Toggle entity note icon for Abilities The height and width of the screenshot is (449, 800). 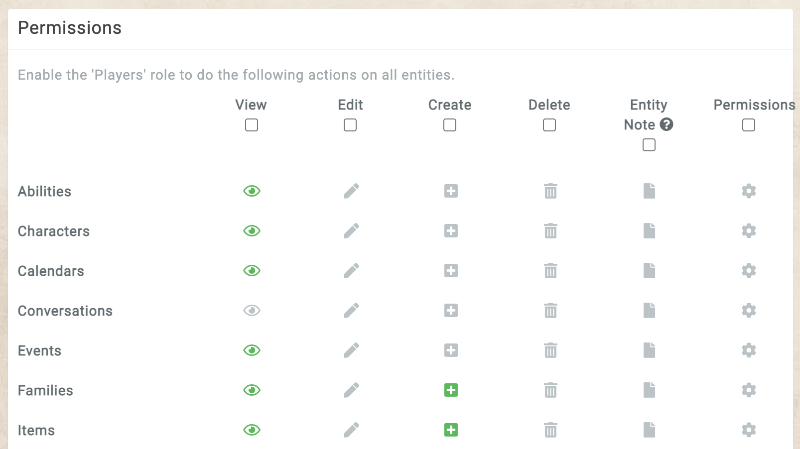[x=649, y=191]
